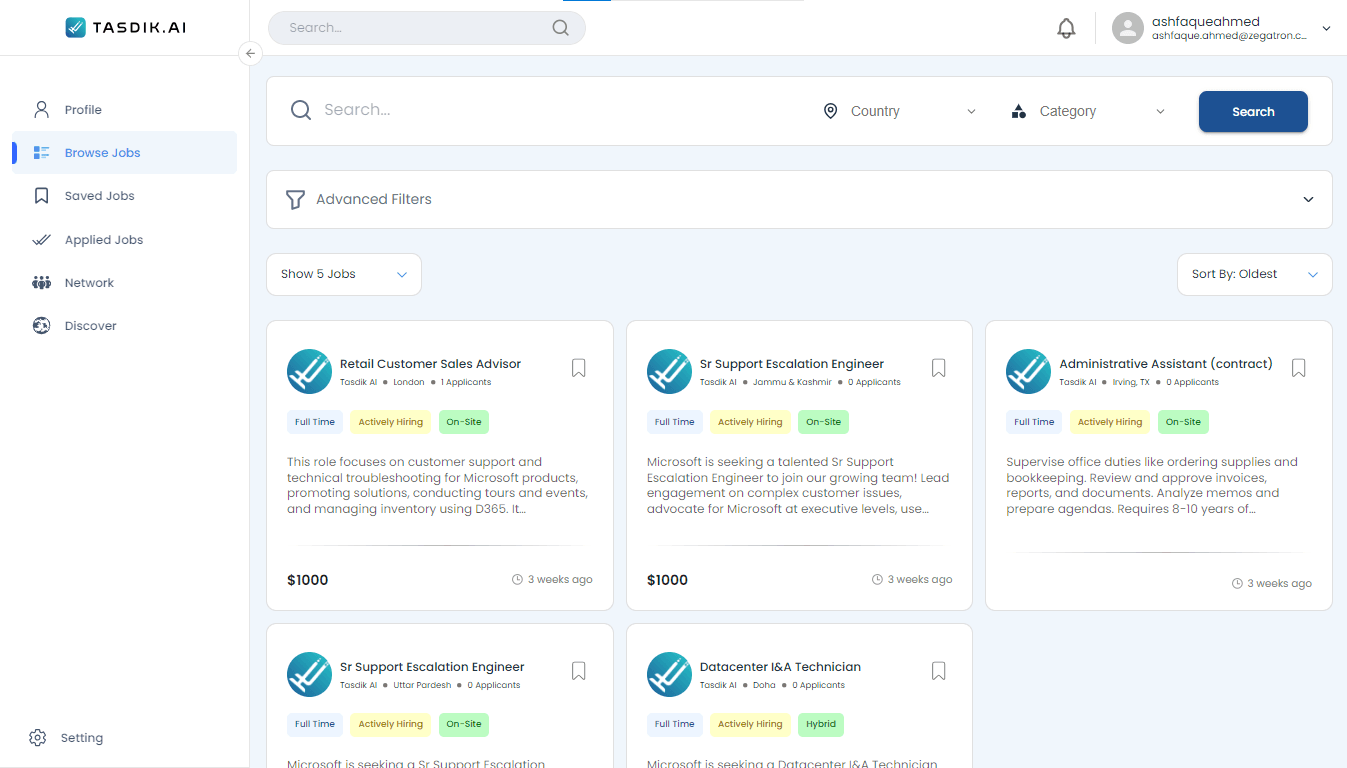
Task: Bookmark the Retail Customer Sales Advisor job
Action: click(578, 368)
